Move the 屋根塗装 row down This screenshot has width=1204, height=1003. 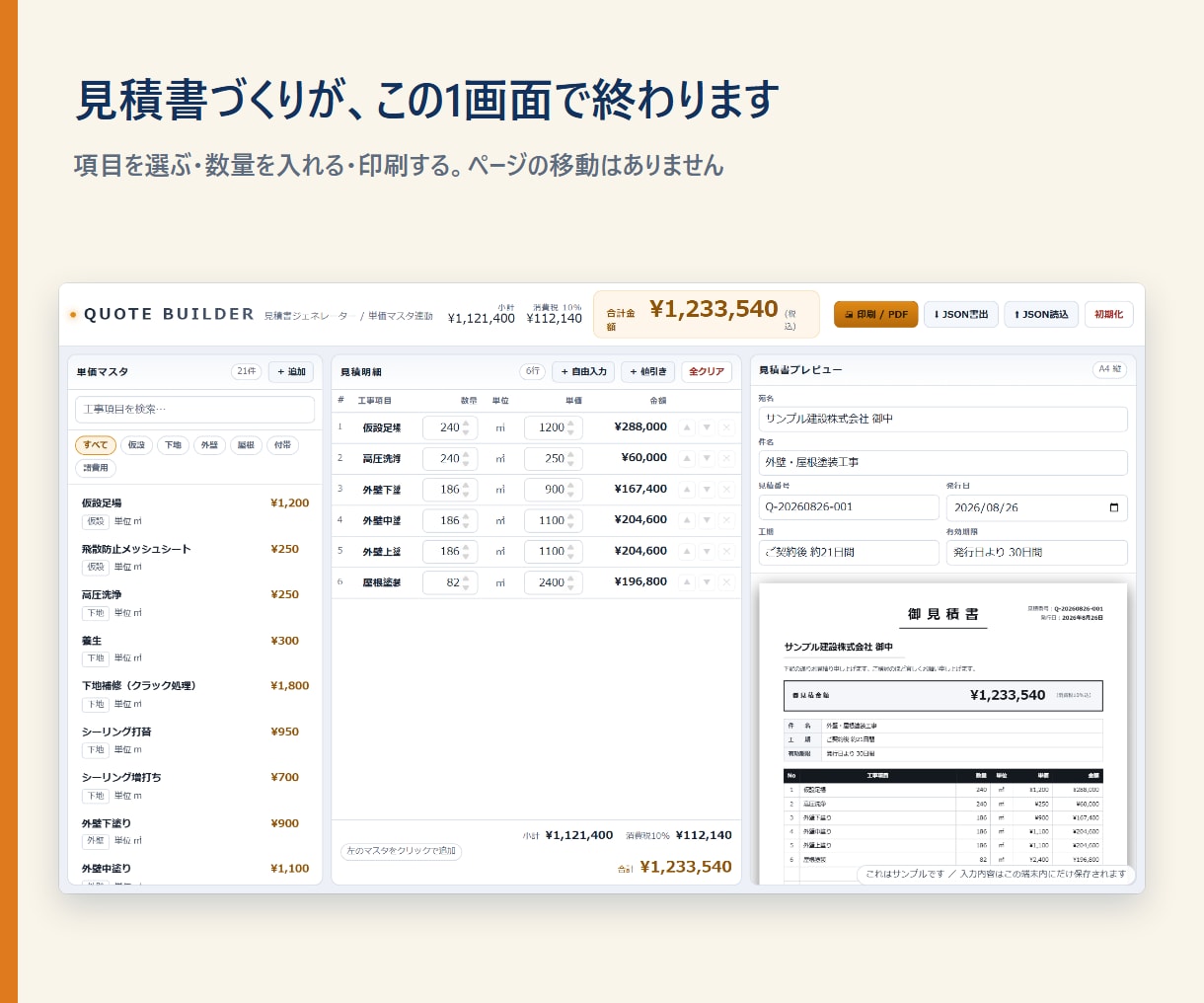point(707,582)
